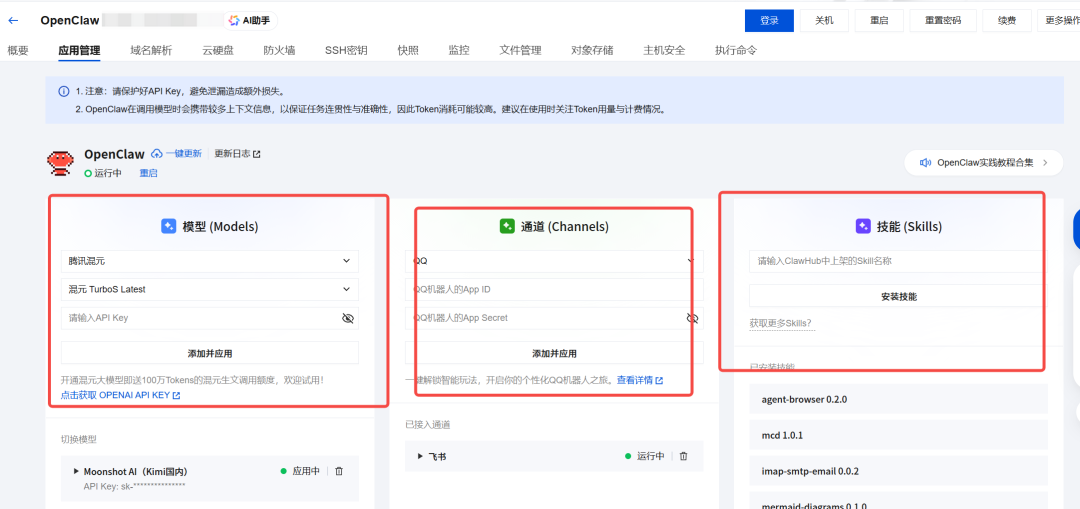Image resolution: width=1080 pixels, height=509 pixels.
Task: Delete the 飞书 channel entry
Action: (x=683, y=456)
